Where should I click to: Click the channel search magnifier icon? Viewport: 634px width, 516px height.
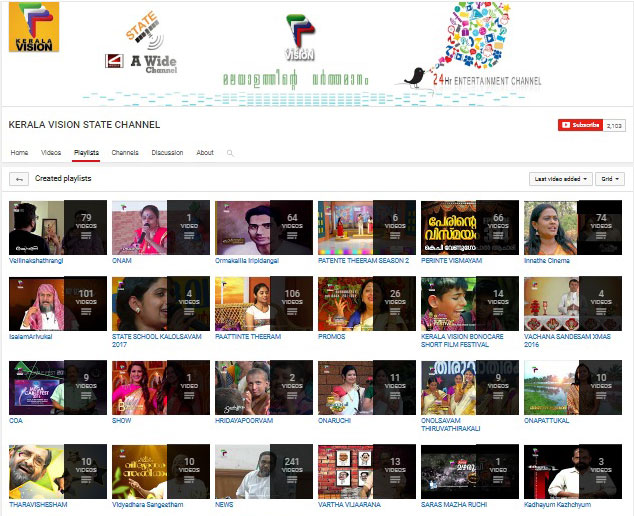pos(230,153)
